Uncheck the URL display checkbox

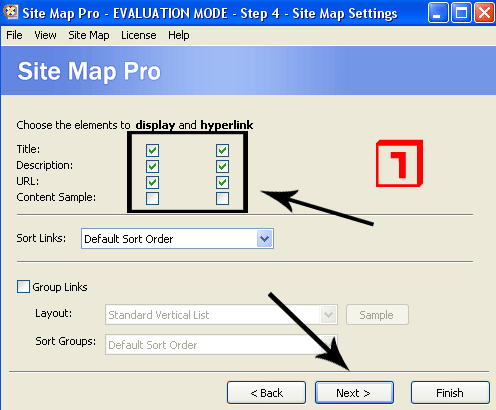(x=152, y=182)
